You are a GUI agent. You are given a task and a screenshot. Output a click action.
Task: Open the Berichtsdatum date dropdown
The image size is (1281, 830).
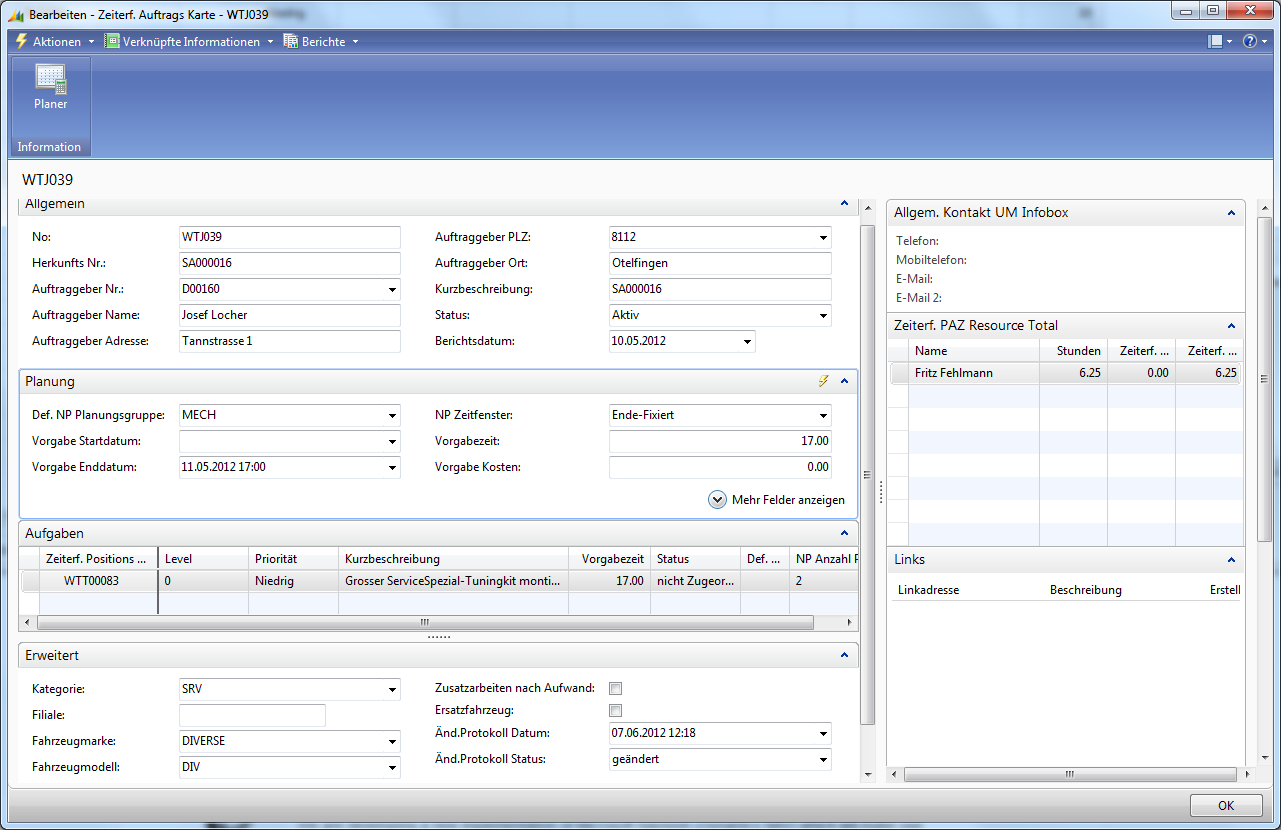(747, 341)
